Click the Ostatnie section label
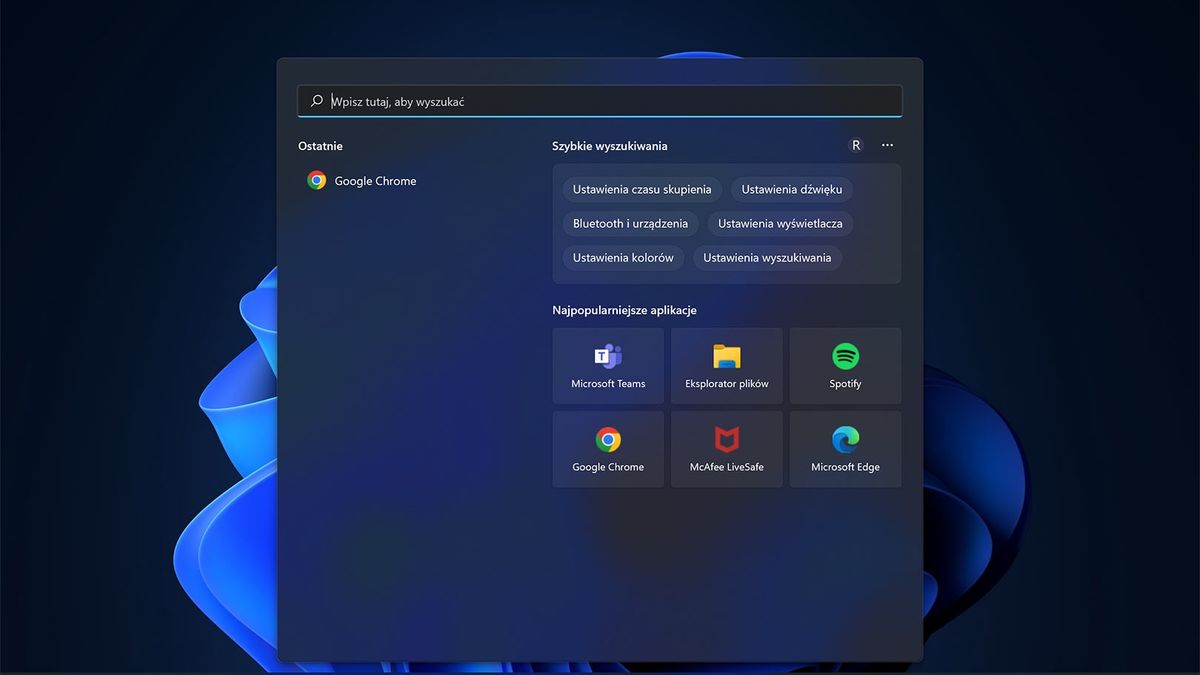Viewport: 1200px width, 675px height. point(320,146)
